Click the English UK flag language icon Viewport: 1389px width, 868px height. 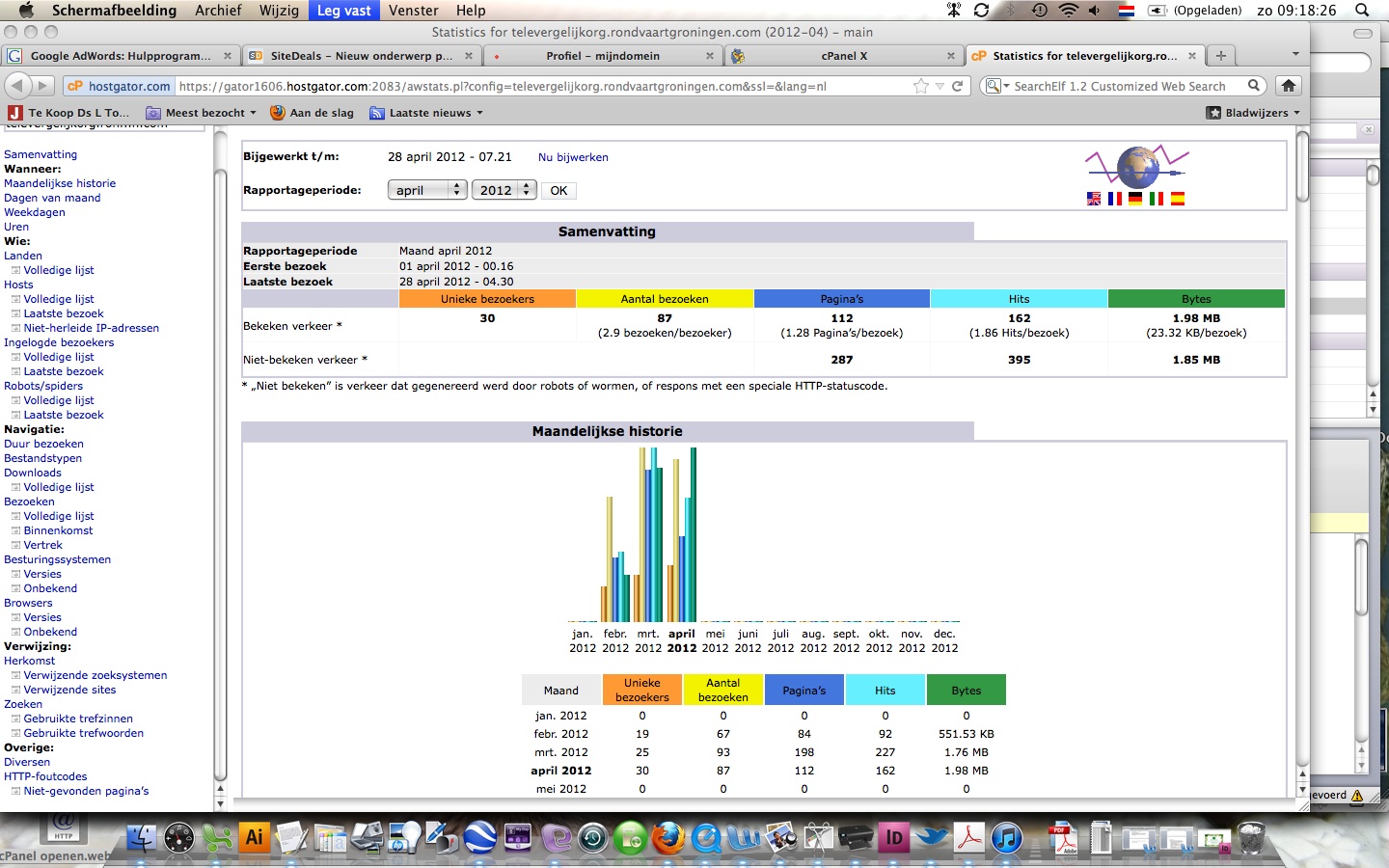pyautogui.click(x=1094, y=199)
